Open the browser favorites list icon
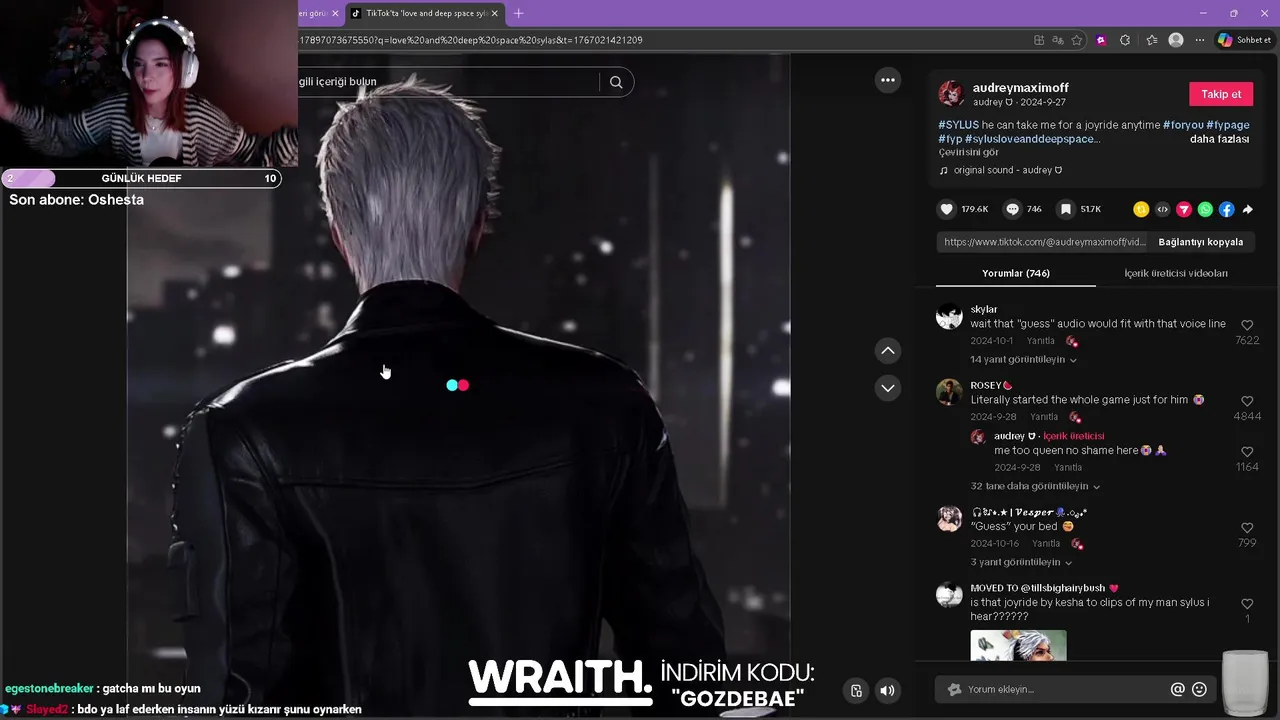 [x=1151, y=40]
